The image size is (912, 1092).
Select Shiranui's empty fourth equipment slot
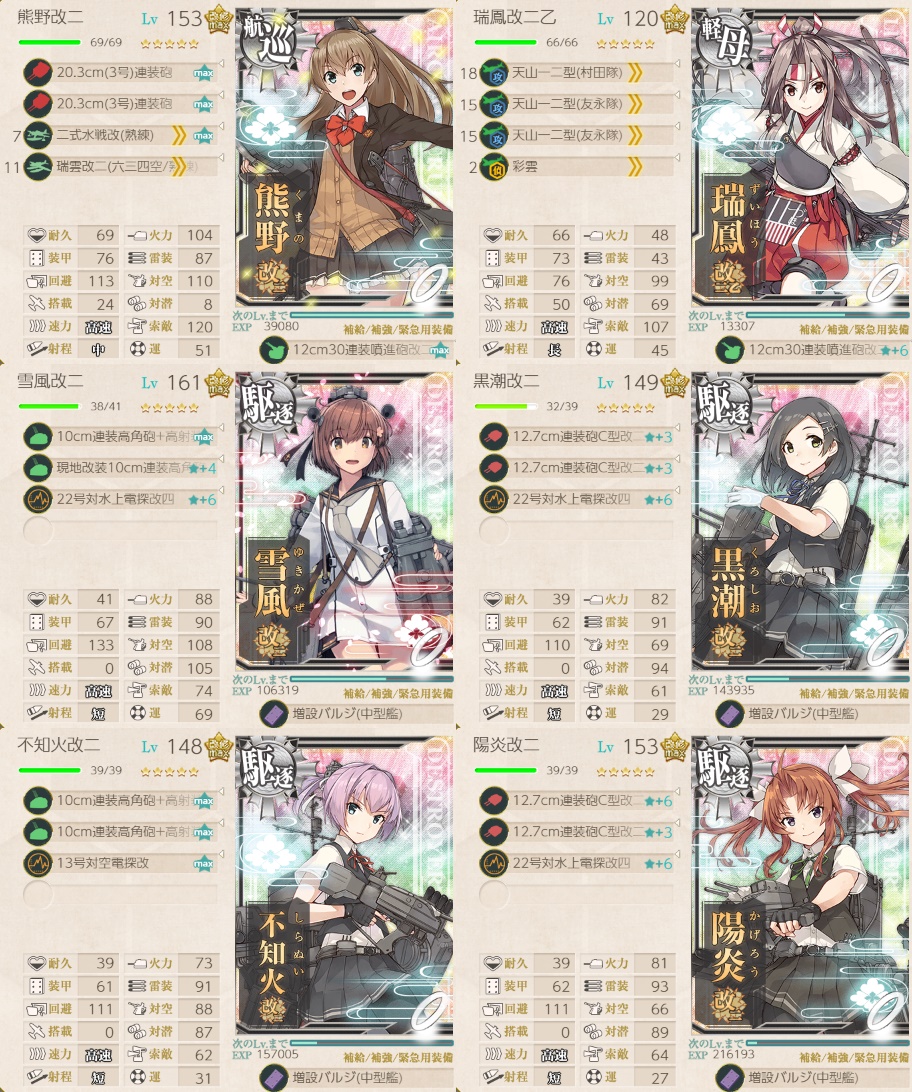[120, 894]
